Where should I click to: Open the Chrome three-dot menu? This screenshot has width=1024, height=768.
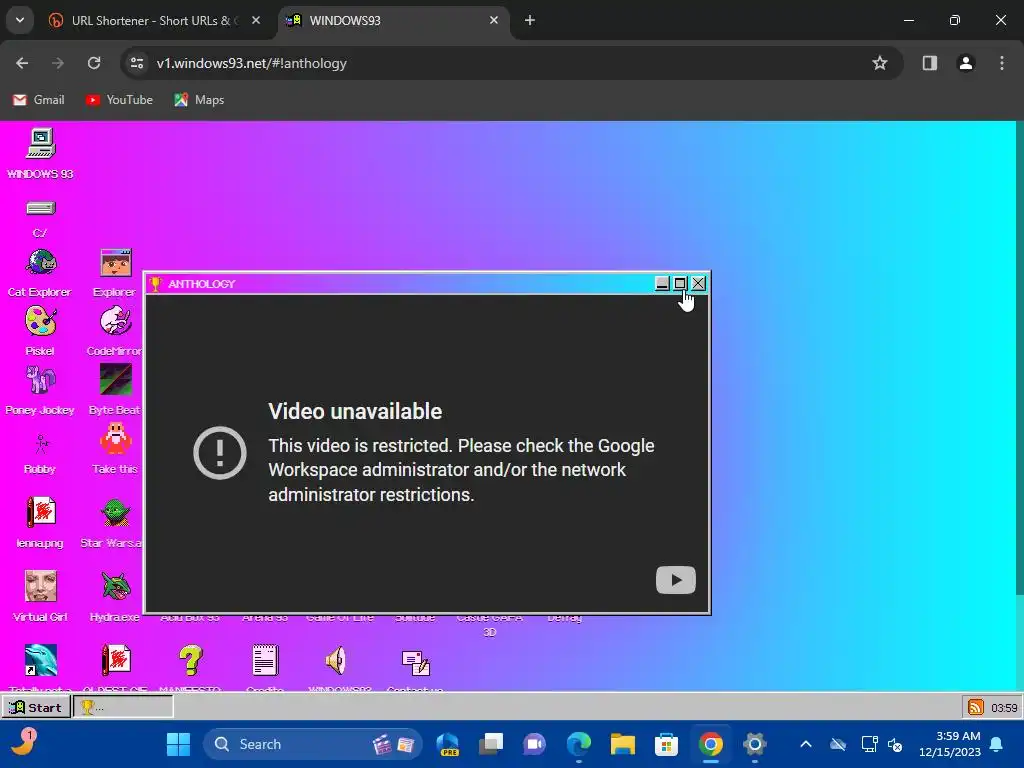(1002, 63)
